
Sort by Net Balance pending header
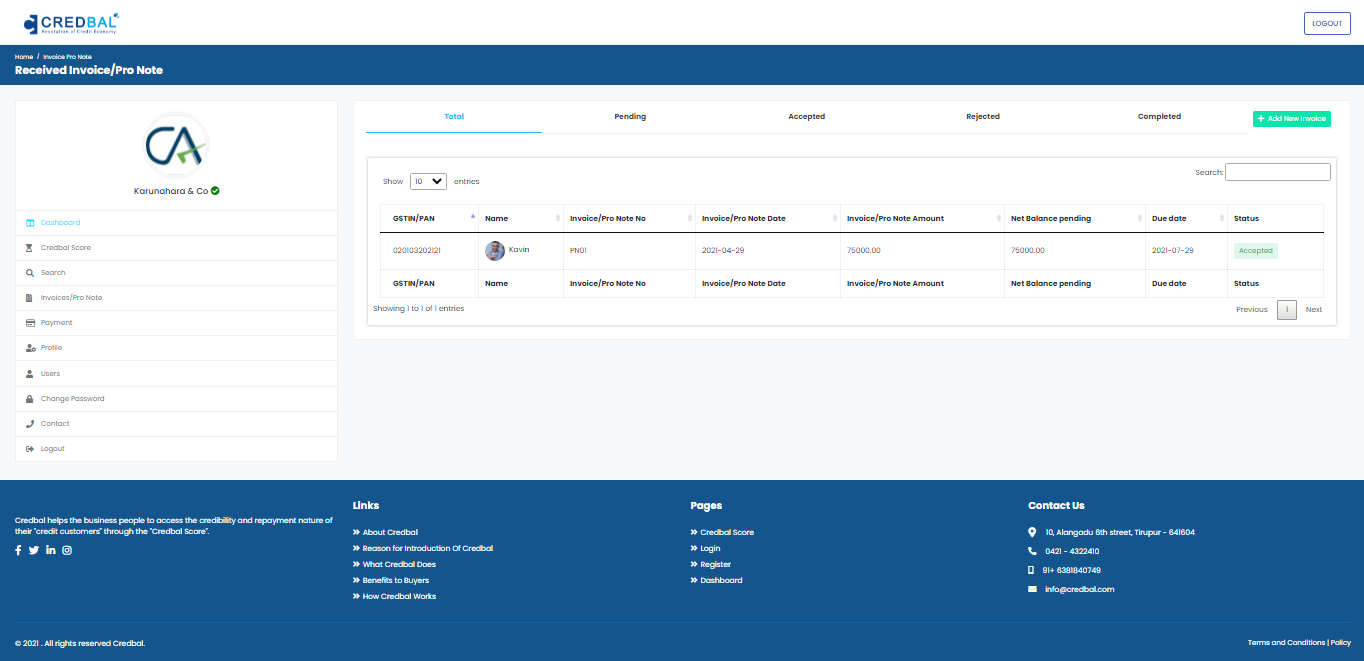(1075, 218)
